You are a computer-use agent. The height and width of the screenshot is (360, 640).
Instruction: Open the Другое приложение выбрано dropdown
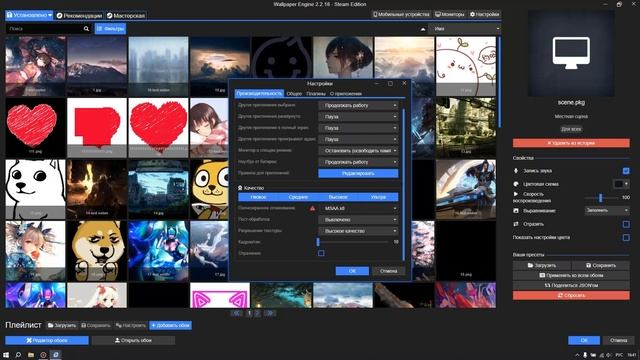358,105
